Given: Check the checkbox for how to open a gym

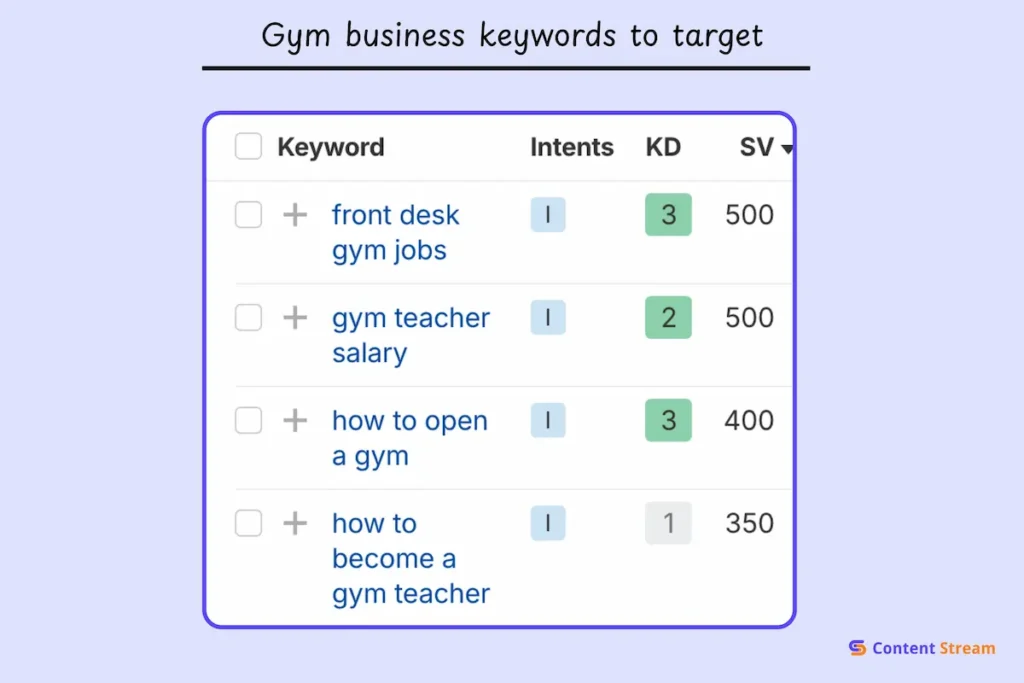Looking at the screenshot, I should 247,420.
